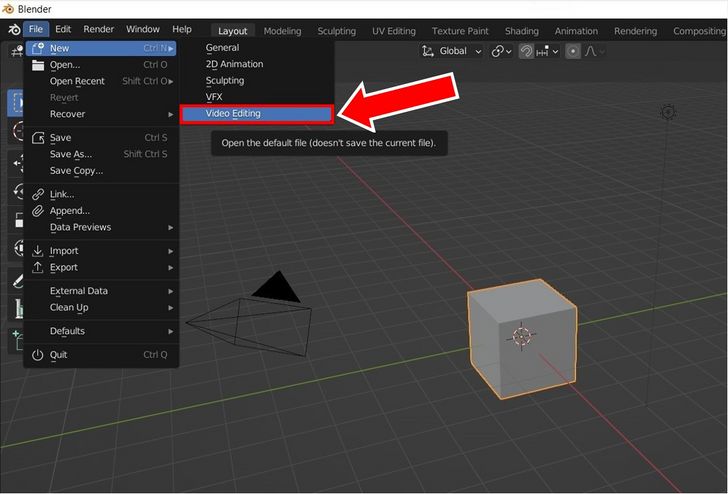The image size is (728, 494).
Task: Open the Window menu
Action: click(x=143, y=29)
